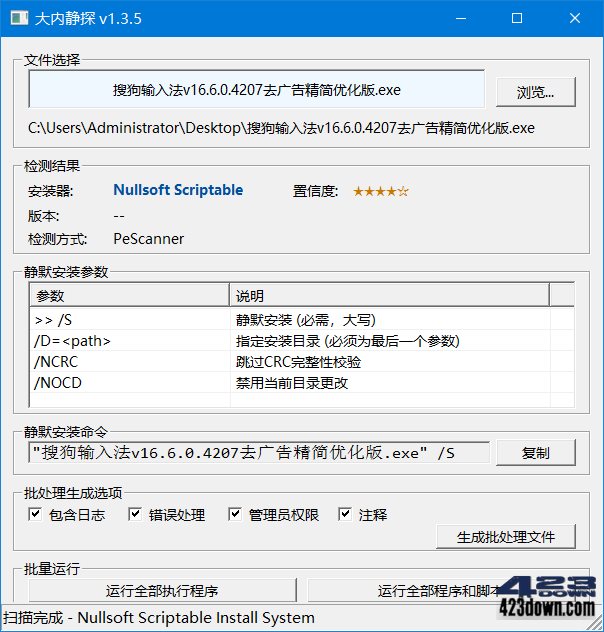Click description 禁用当前目录更改
The image size is (604, 632).
pyautogui.click(x=292, y=383)
